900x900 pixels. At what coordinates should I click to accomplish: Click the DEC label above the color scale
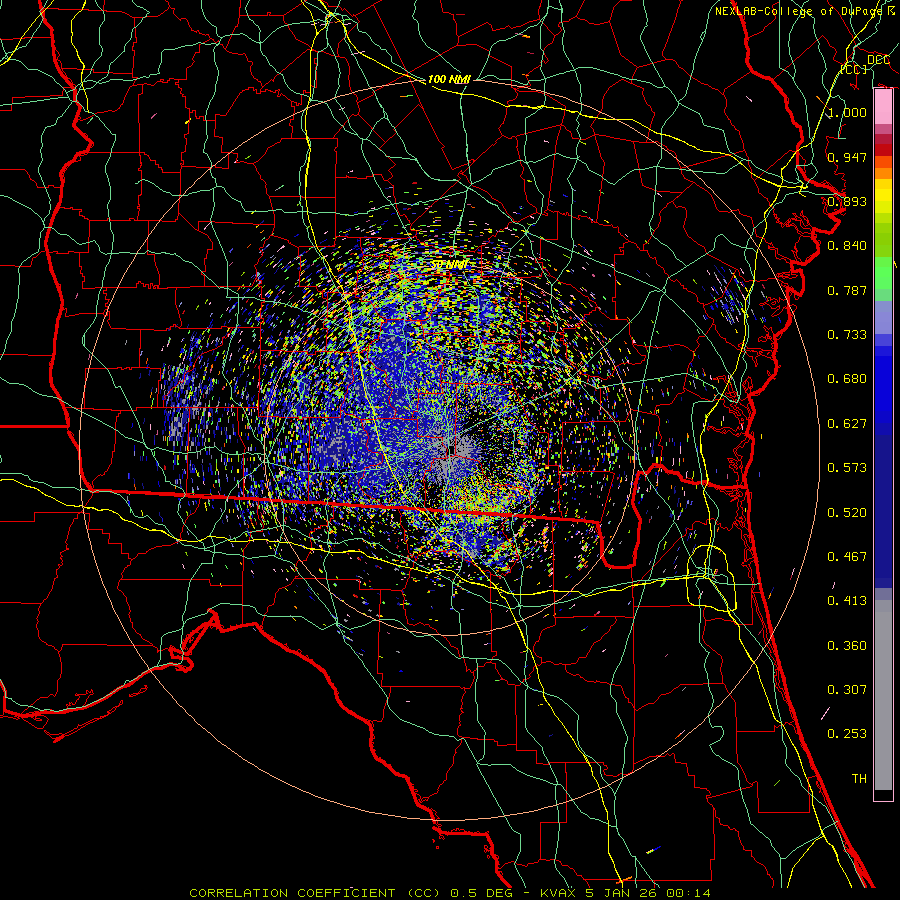pyautogui.click(x=878, y=60)
